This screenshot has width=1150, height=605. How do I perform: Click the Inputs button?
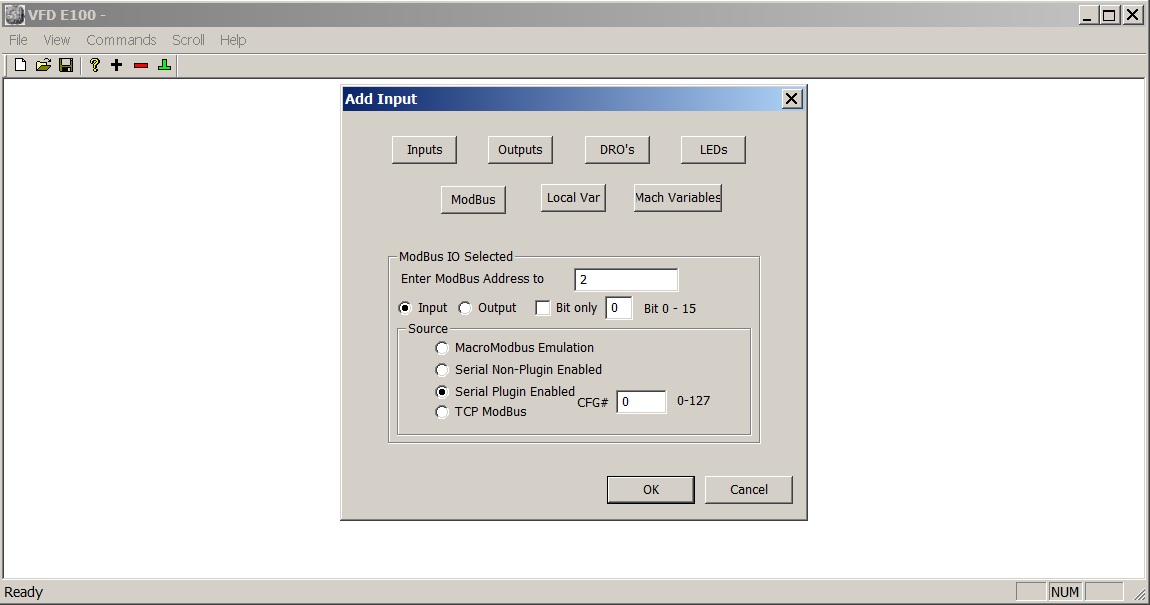point(425,150)
